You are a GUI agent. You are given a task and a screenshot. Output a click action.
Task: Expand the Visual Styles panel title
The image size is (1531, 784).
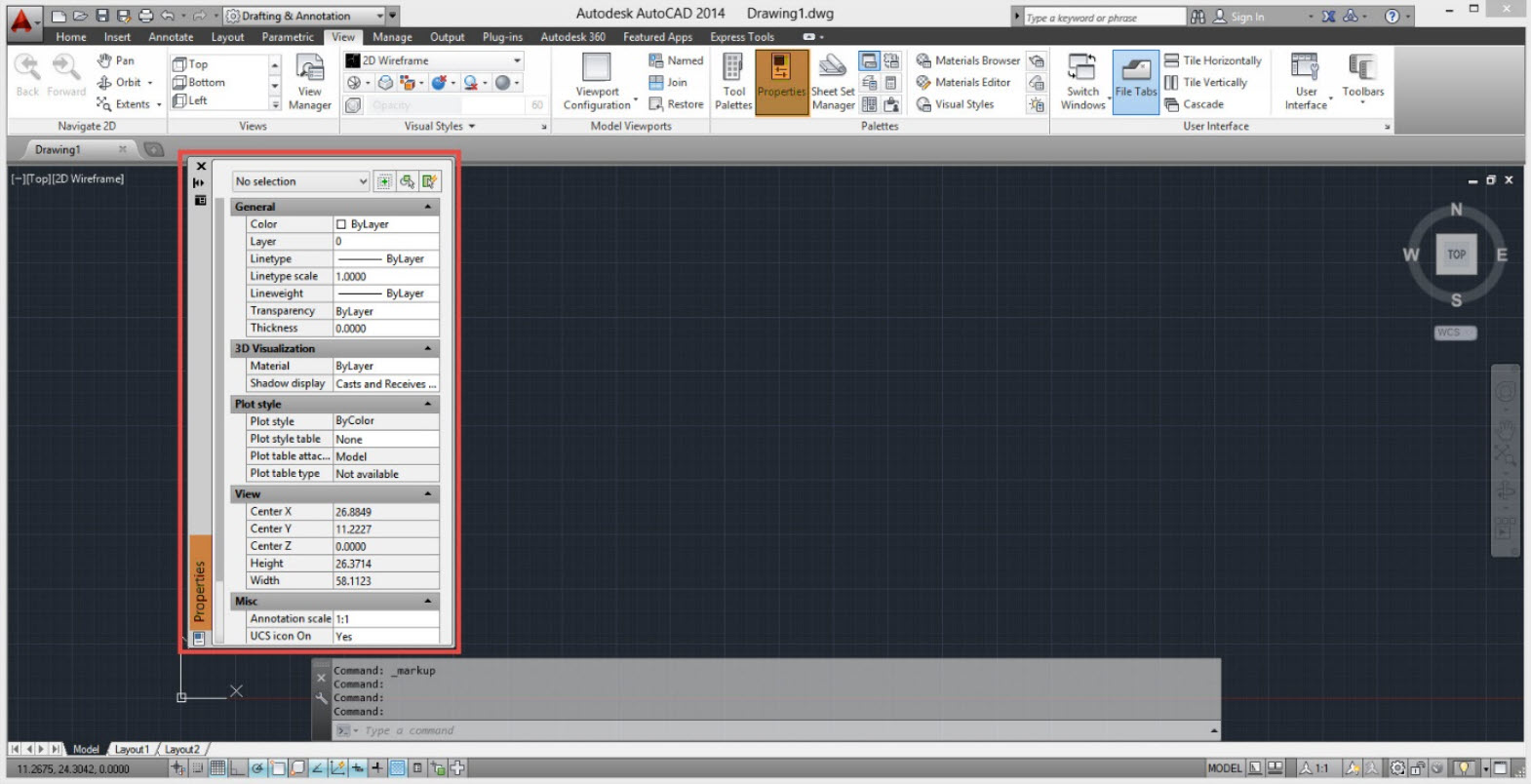click(440, 126)
